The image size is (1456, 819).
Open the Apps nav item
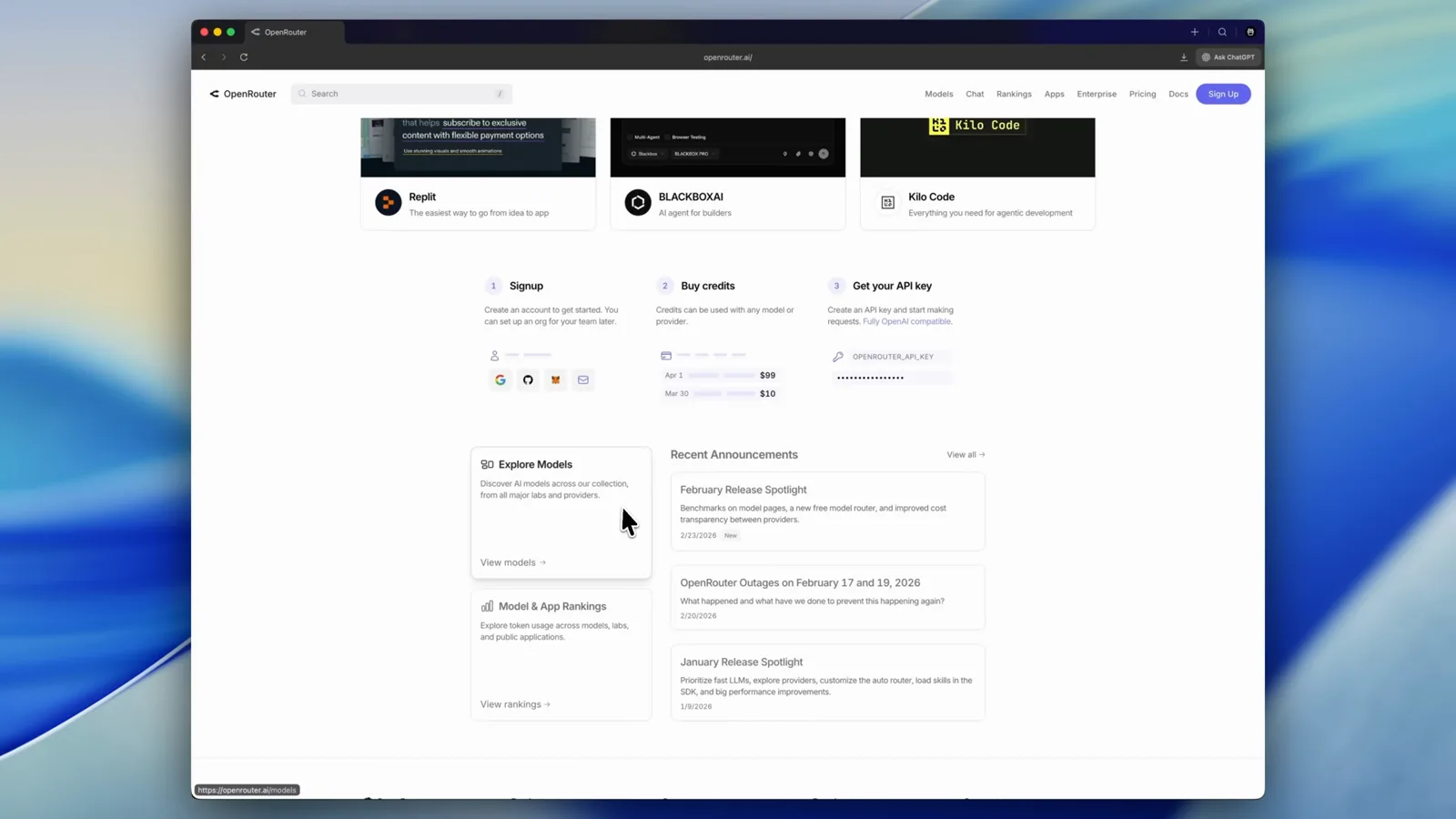[x=1055, y=94]
